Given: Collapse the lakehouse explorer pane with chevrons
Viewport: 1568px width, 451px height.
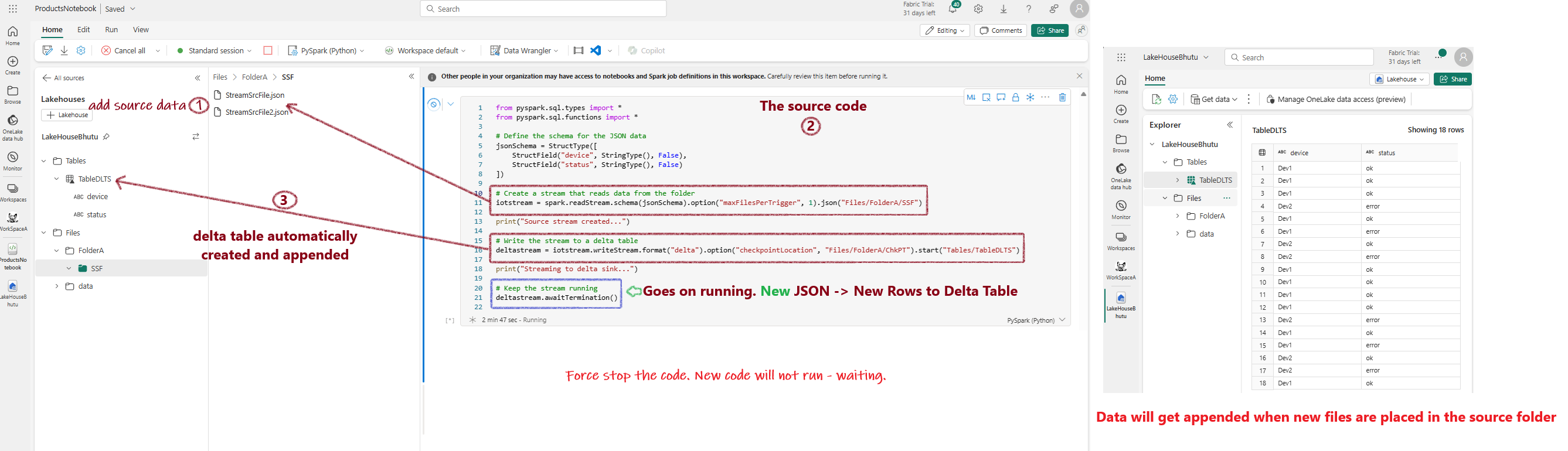Looking at the screenshot, I should click(198, 78).
